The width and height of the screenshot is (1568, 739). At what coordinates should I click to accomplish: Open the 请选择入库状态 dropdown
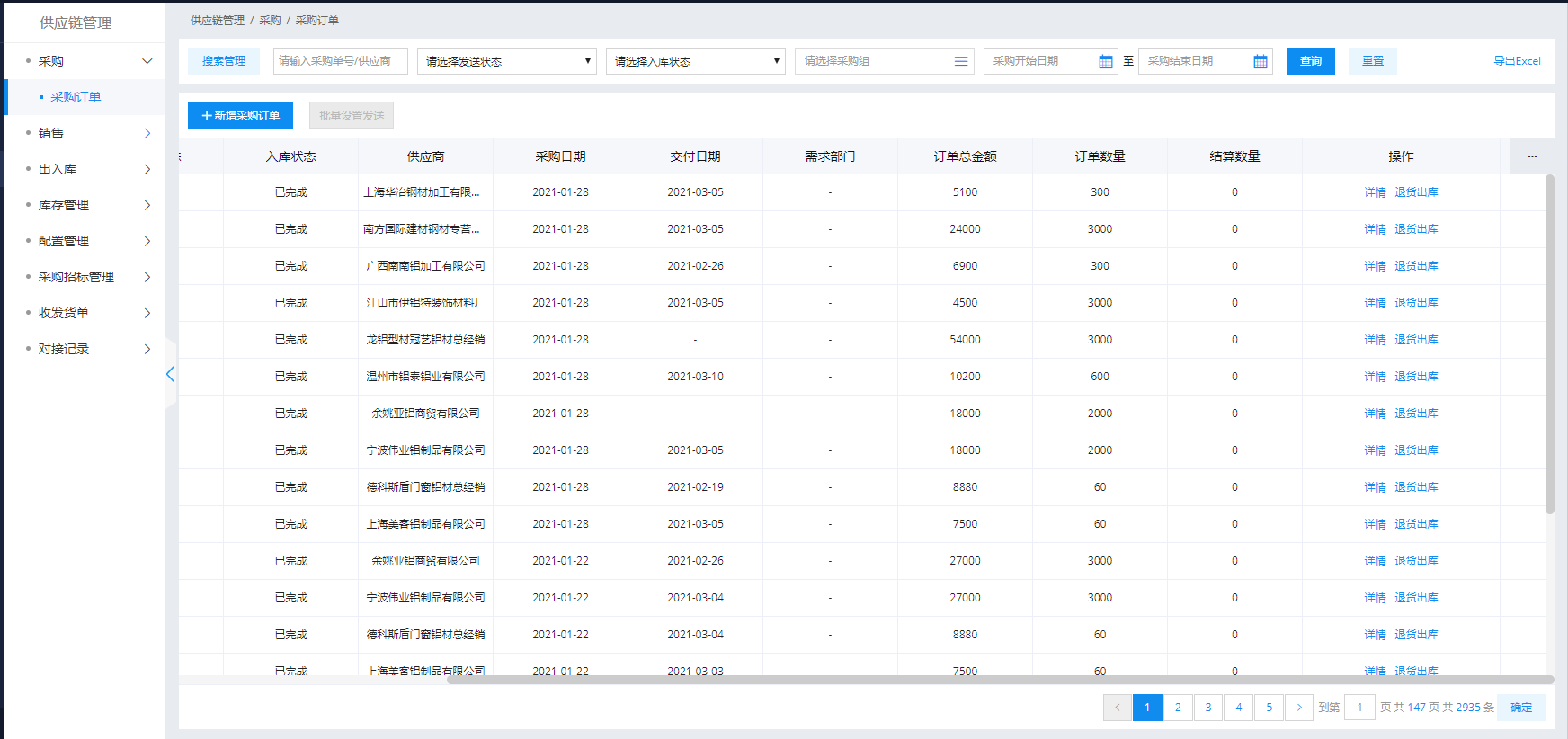(x=695, y=61)
